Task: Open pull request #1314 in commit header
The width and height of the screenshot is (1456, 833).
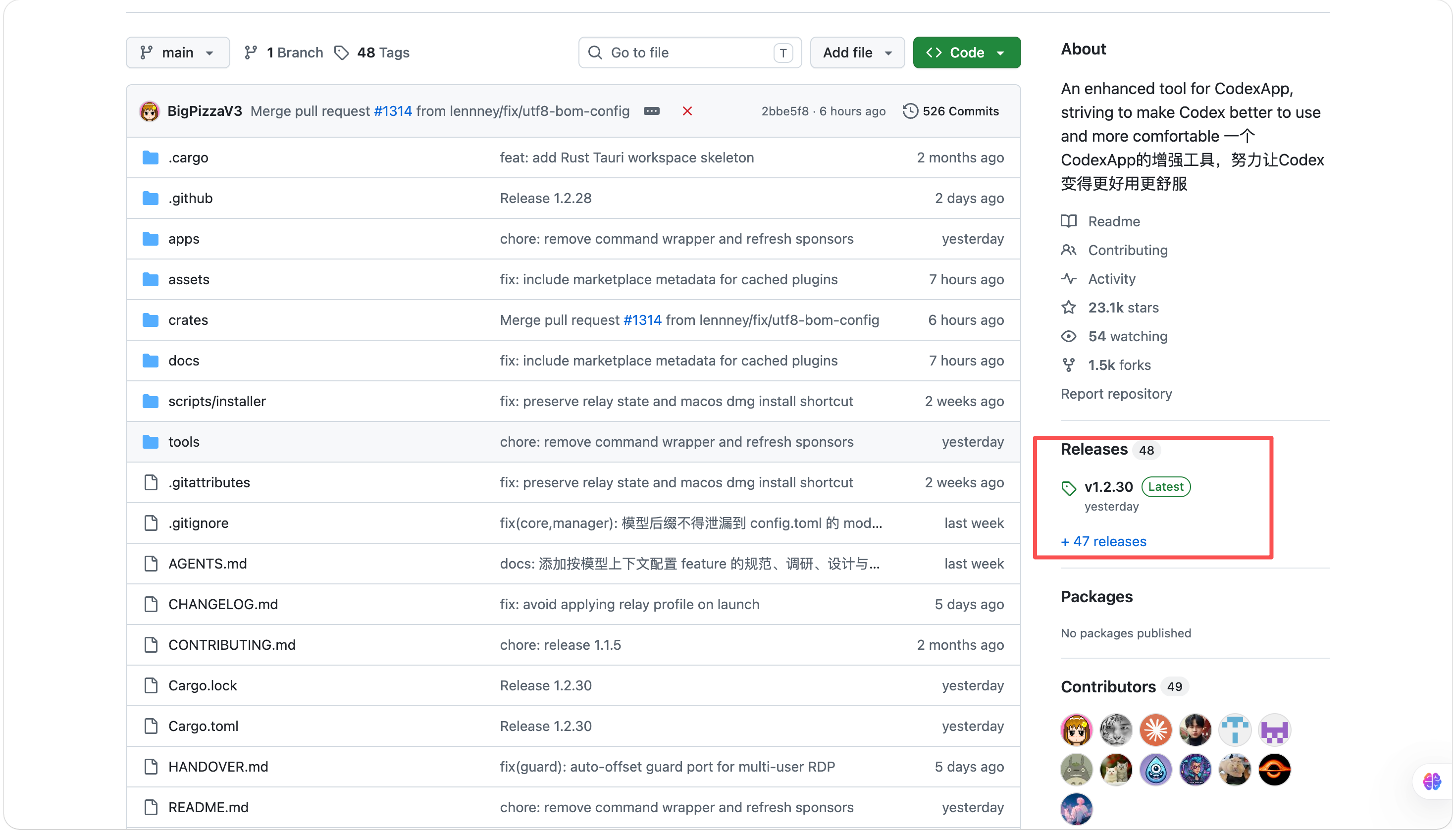Action: click(392, 111)
